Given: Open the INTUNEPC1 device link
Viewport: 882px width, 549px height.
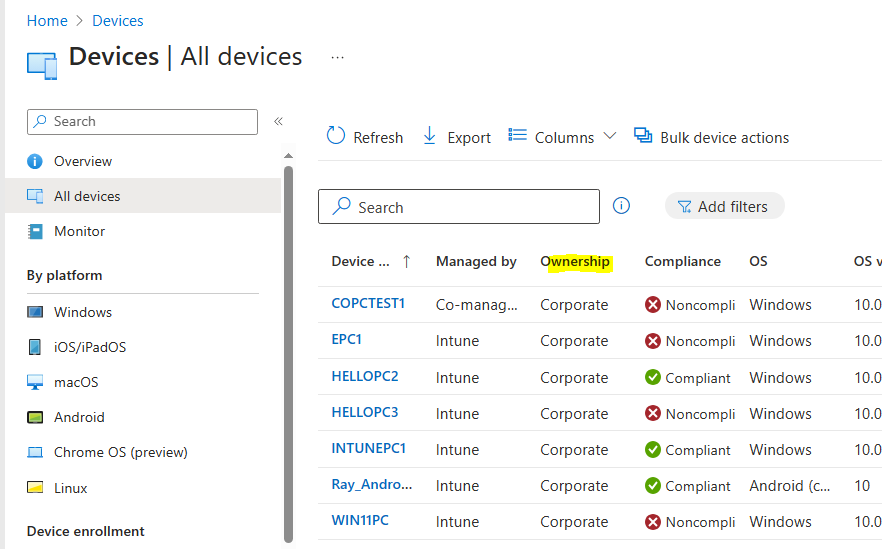Looking at the screenshot, I should pos(368,448).
